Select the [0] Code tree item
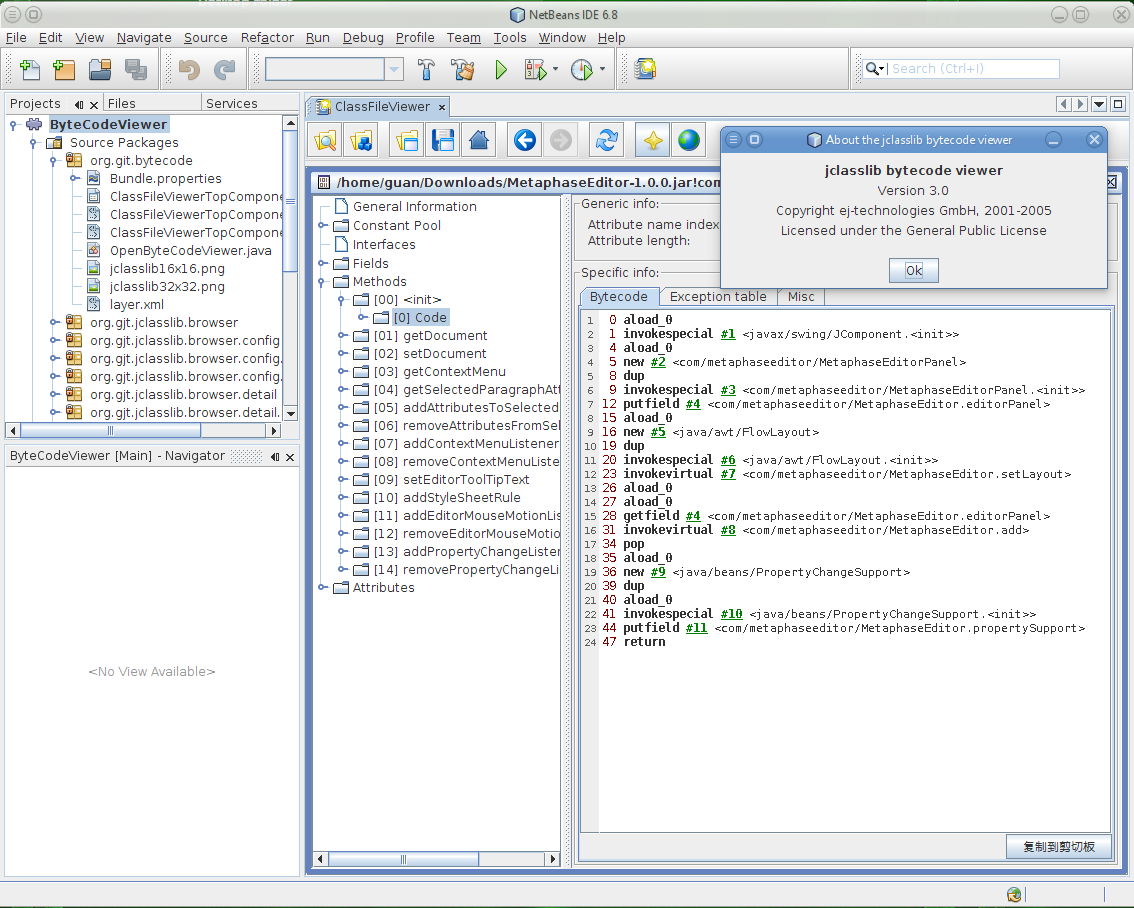The height and width of the screenshot is (908, 1134). pos(420,317)
